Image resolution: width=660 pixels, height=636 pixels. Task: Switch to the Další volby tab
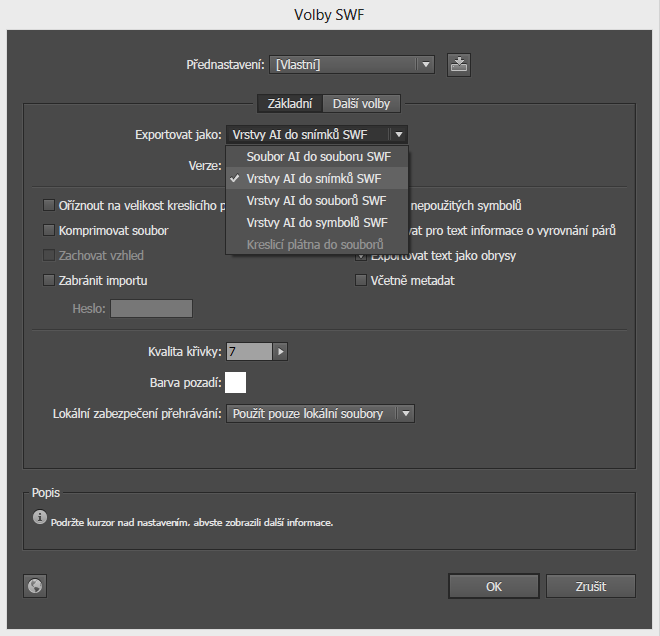pos(361,104)
